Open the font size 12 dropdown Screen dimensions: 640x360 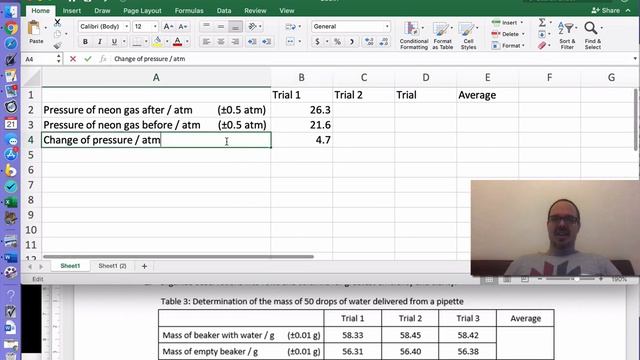click(155, 27)
